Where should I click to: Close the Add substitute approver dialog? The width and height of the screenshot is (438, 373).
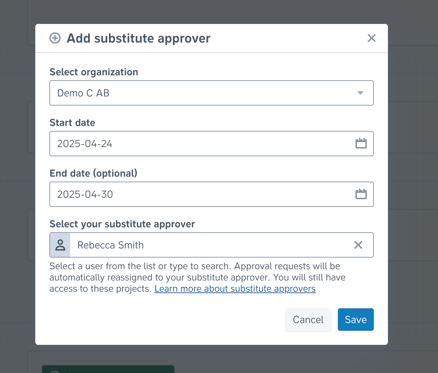tap(371, 38)
